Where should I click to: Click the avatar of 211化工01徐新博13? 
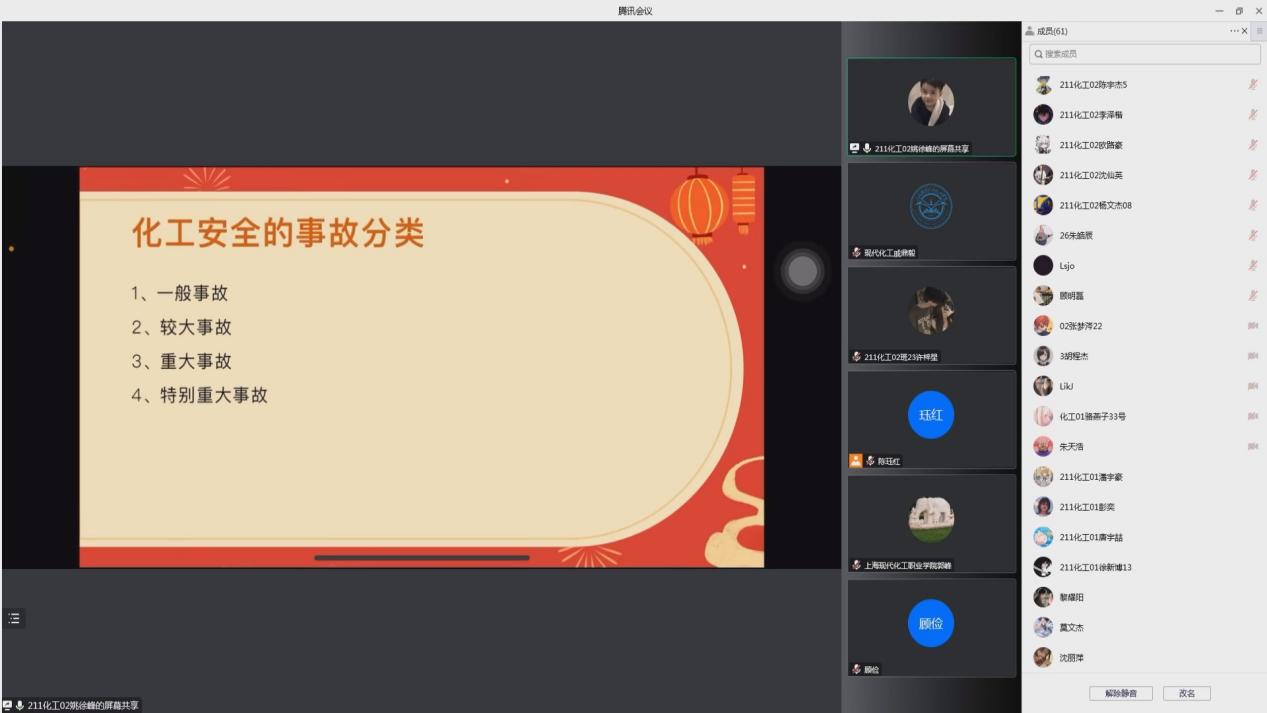point(1043,567)
